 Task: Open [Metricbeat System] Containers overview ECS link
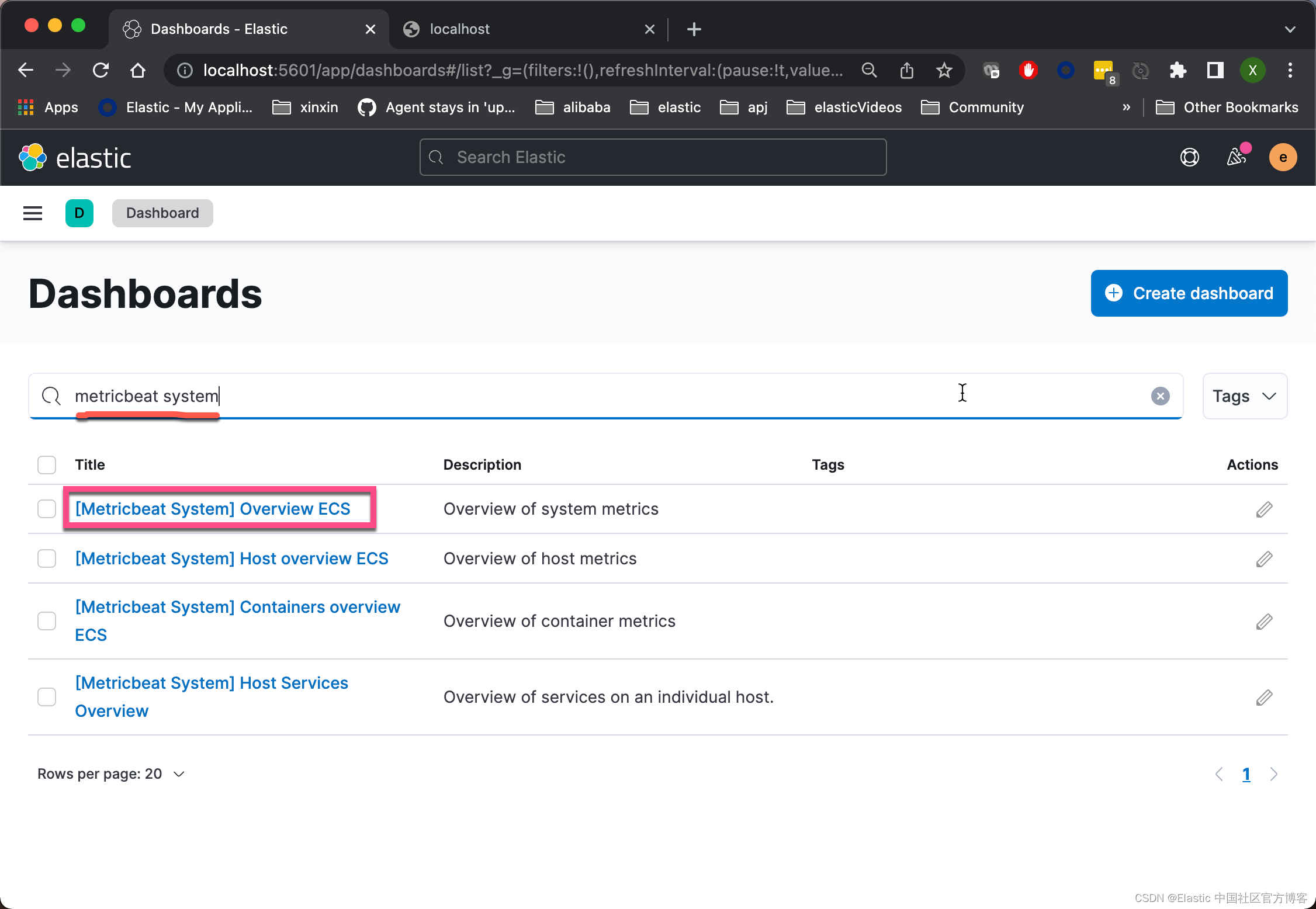tap(237, 608)
